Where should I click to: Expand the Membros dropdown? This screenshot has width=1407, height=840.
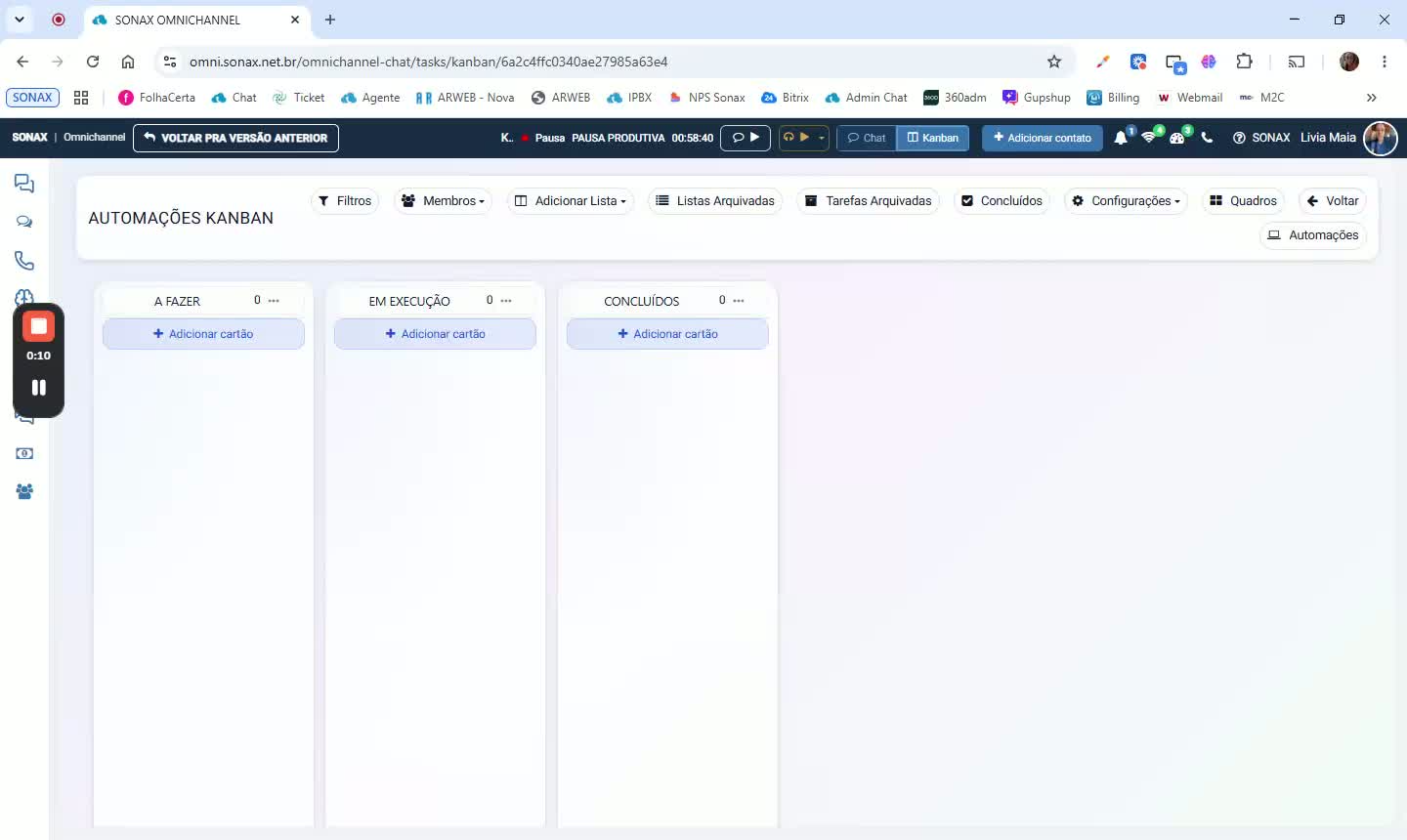click(x=443, y=201)
